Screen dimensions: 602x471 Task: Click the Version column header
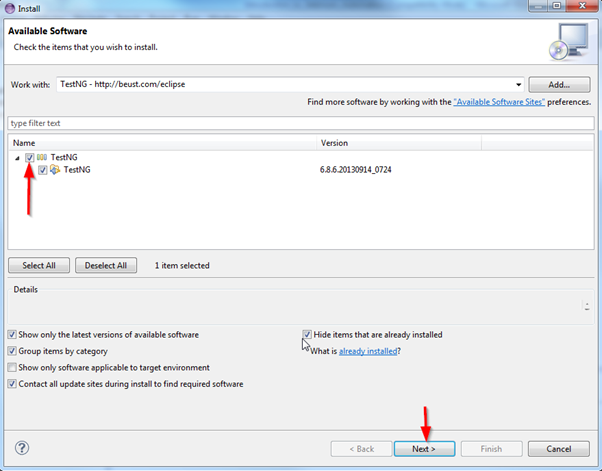click(x=399, y=143)
